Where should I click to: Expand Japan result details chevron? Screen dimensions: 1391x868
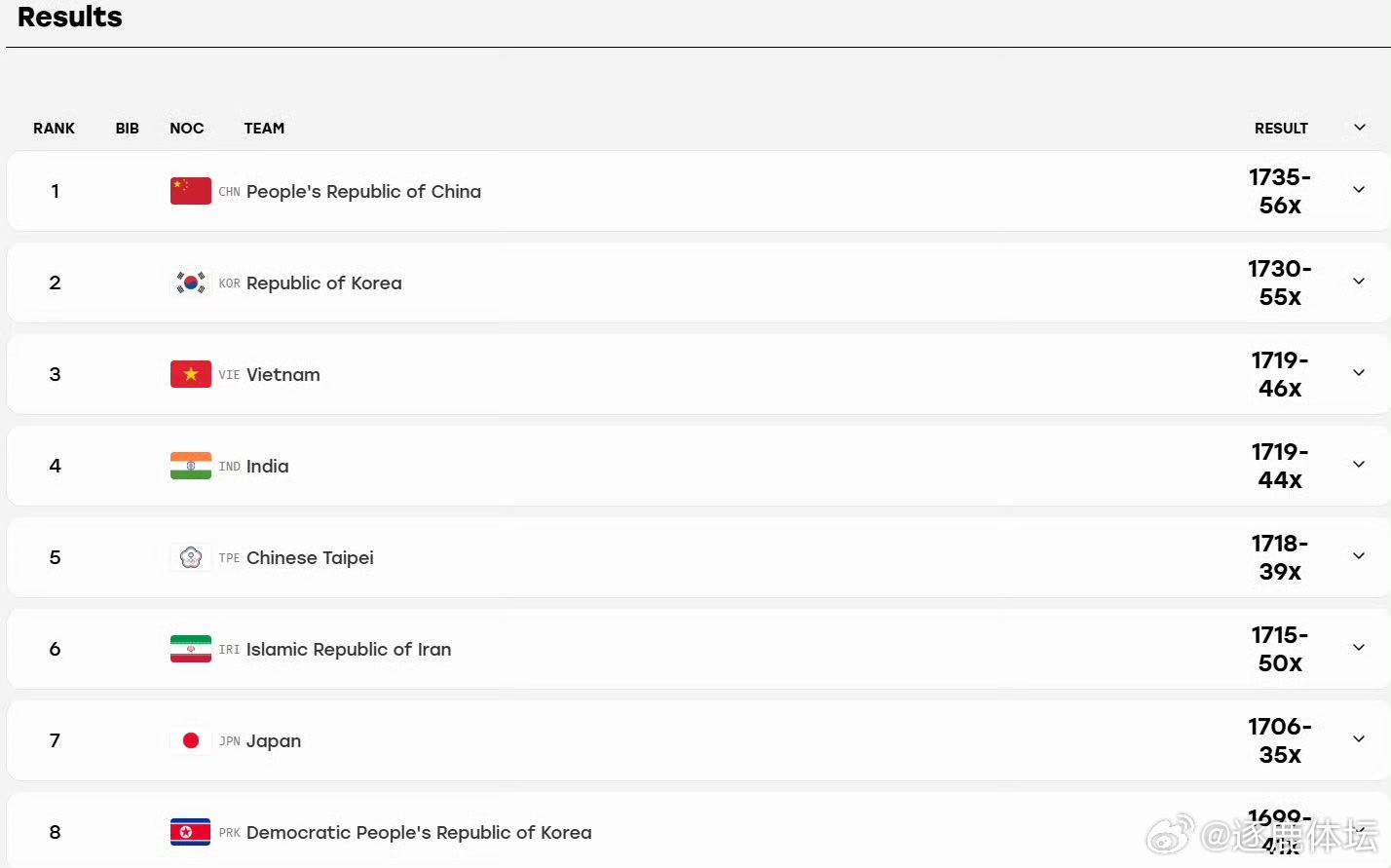coord(1359,739)
